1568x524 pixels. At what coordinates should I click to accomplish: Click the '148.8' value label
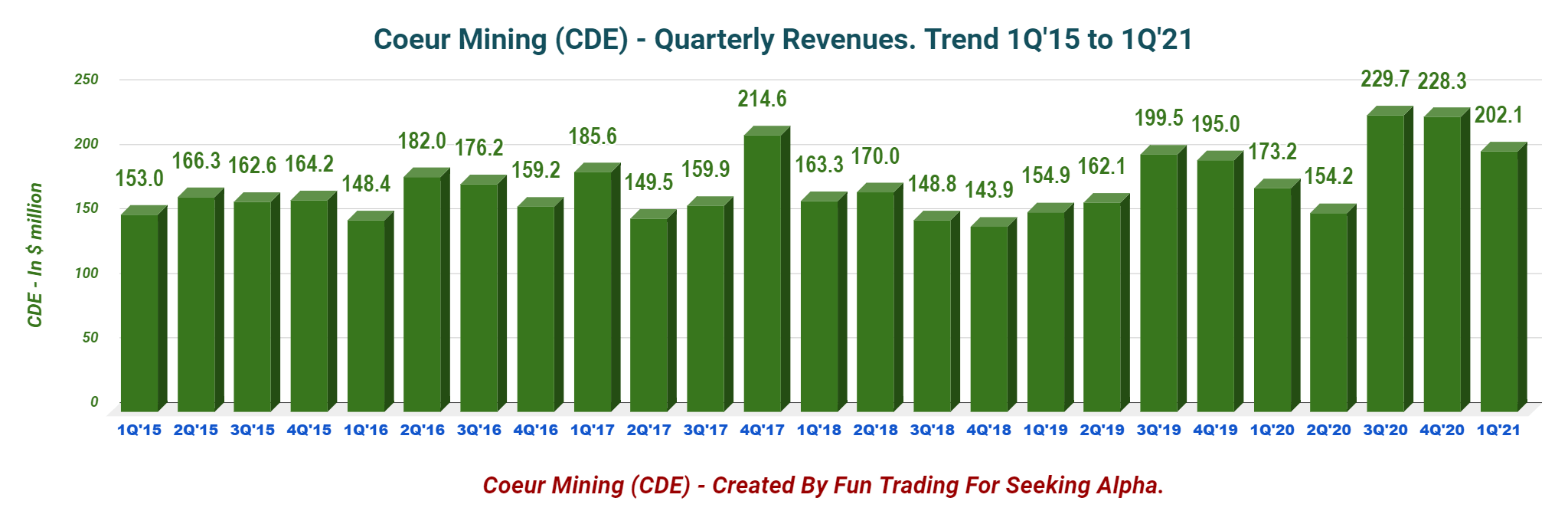tap(933, 184)
